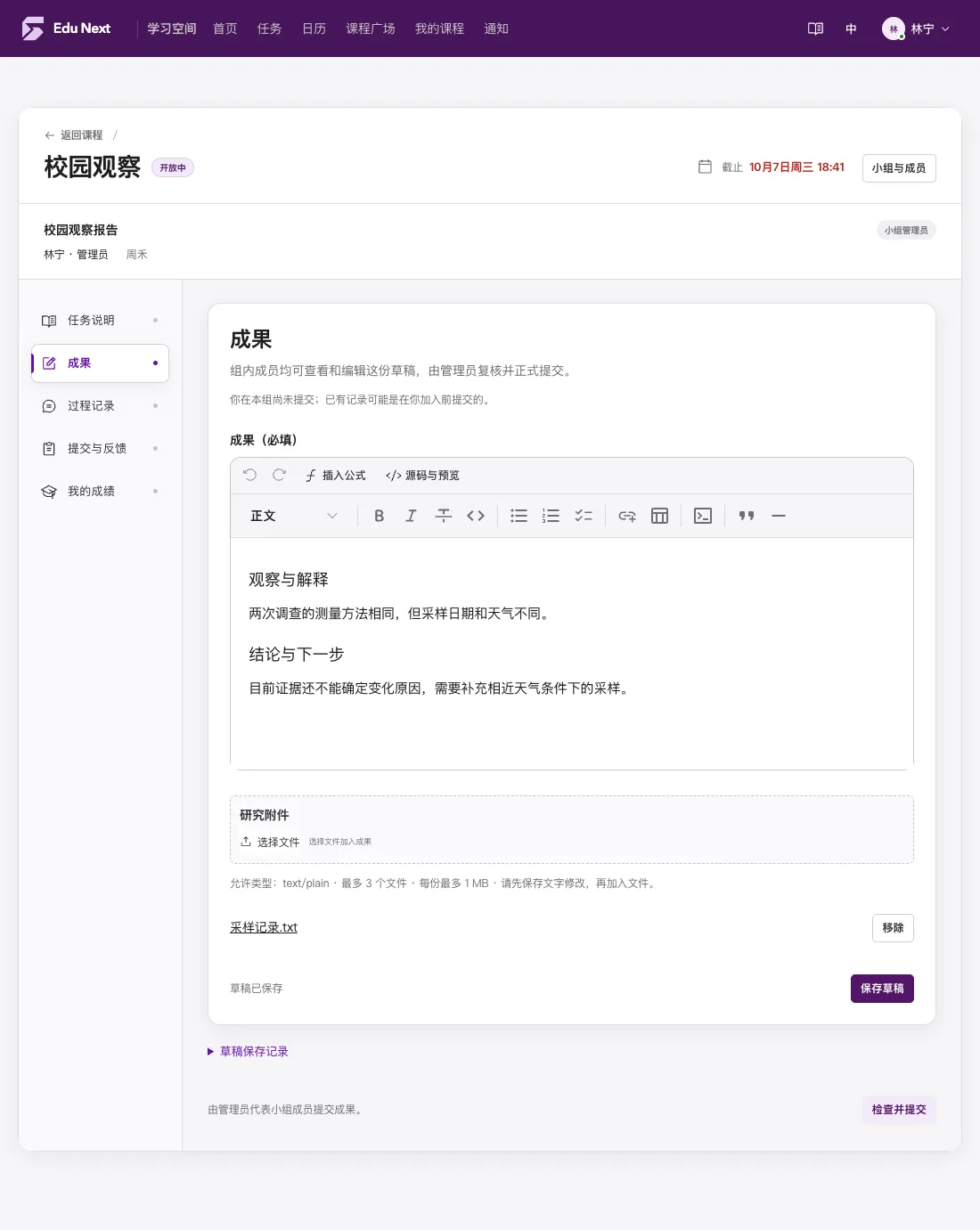This screenshot has height=1230, width=980.
Task: Click 林宁 · 管理员 member label
Action: pyautogui.click(x=76, y=255)
